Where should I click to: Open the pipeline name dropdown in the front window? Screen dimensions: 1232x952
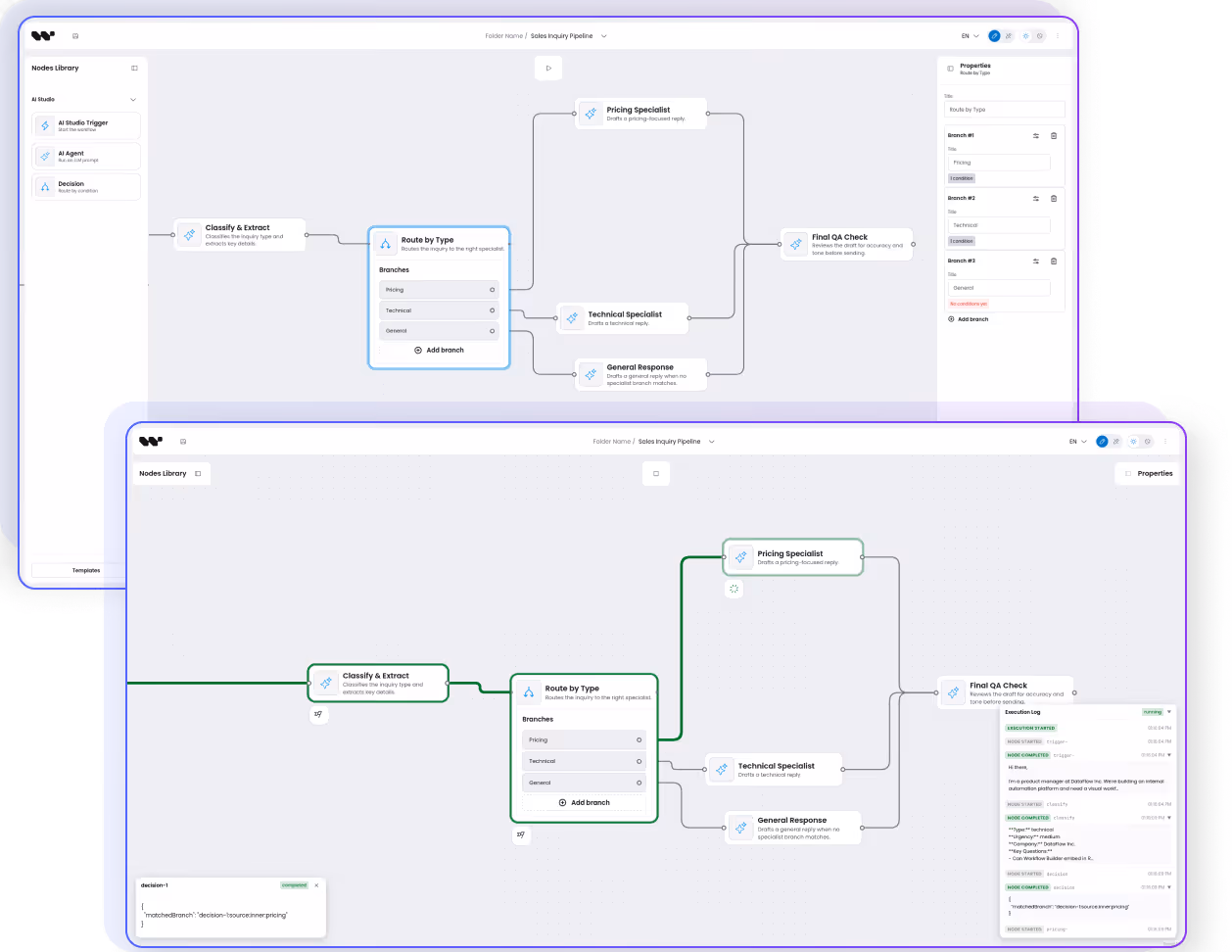click(711, 442)
